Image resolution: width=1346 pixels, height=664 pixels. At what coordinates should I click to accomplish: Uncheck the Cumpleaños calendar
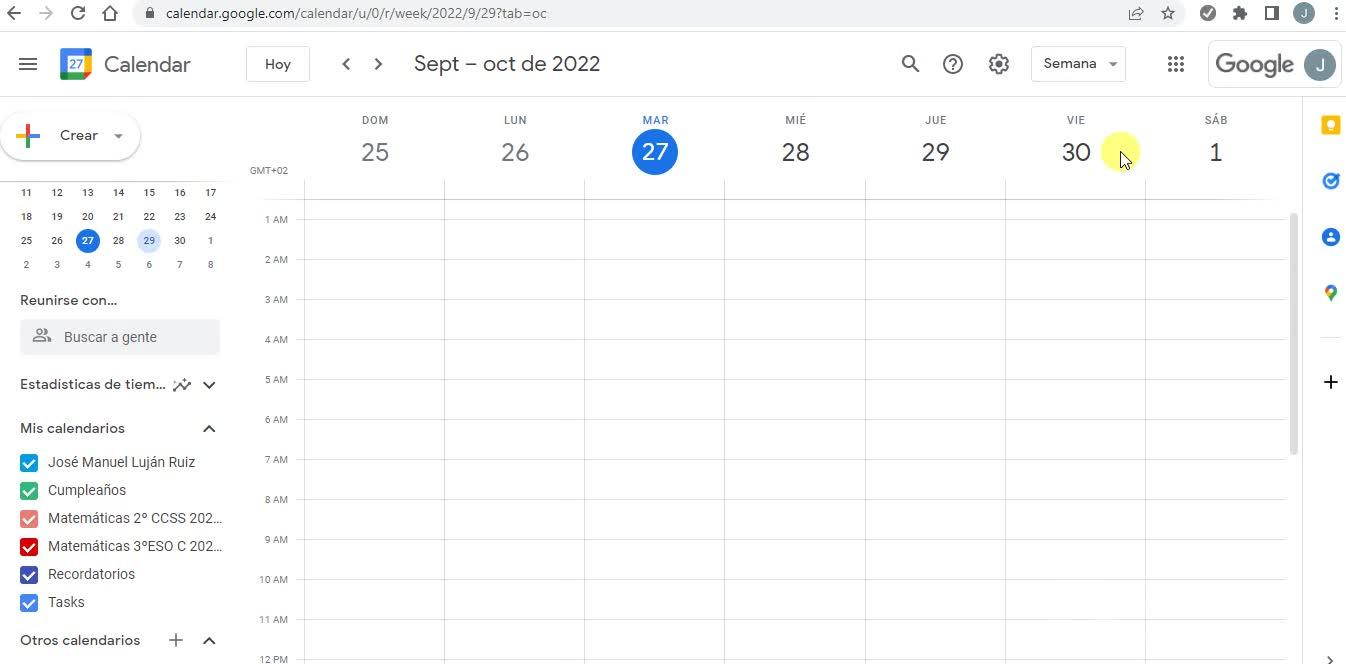[x=29, y=491]
